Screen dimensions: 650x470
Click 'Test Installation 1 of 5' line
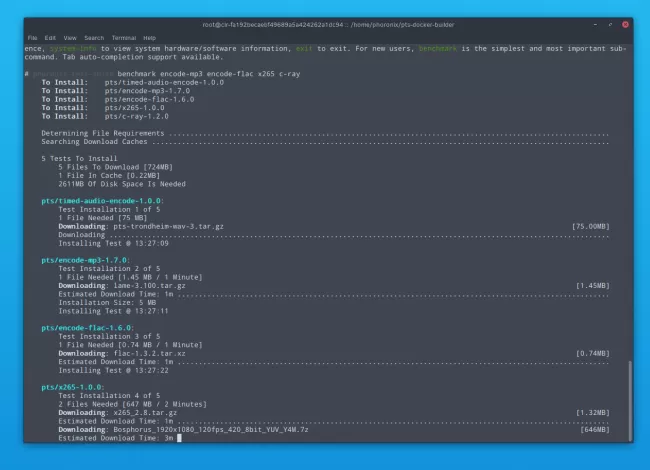(109, 210)
